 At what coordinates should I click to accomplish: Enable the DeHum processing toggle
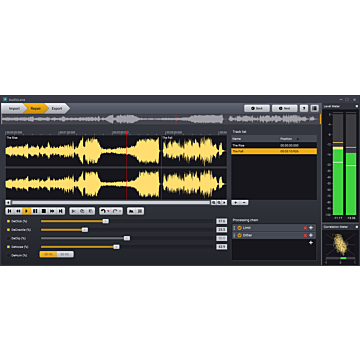[8, 255]
